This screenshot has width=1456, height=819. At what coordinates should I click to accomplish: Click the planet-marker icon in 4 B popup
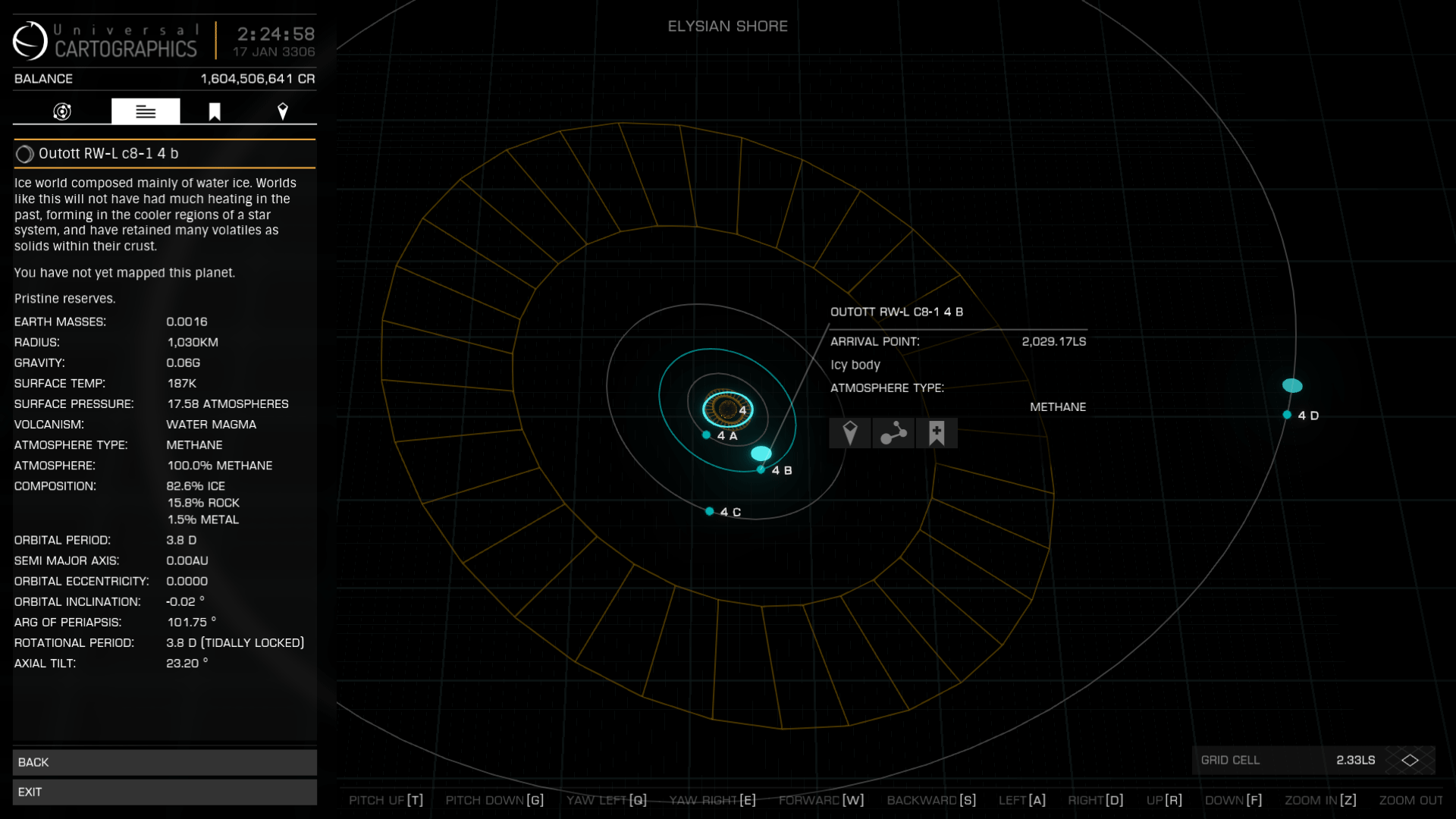[850, 433]
